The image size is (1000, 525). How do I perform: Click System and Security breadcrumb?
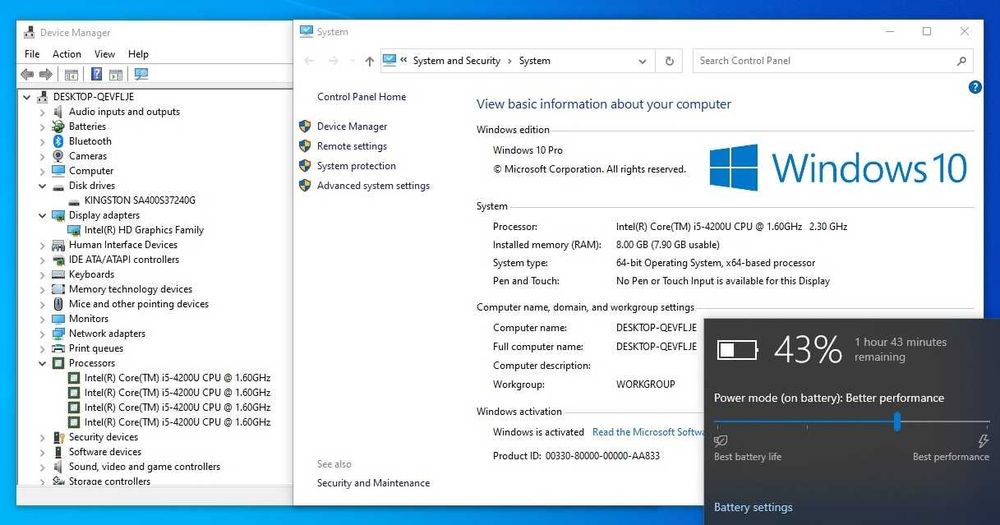pos(457,61)
